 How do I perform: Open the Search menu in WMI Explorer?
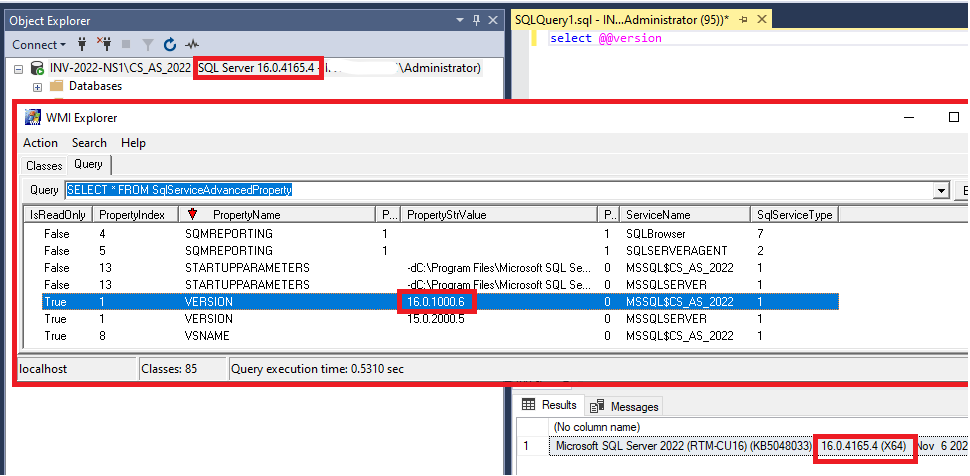(89, 143)
